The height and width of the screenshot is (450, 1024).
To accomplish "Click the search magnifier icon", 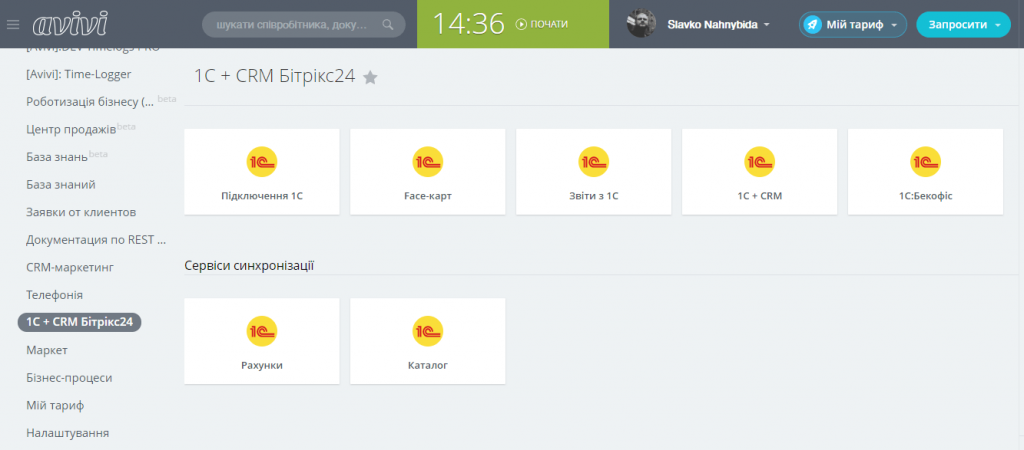I will point(388,25).
